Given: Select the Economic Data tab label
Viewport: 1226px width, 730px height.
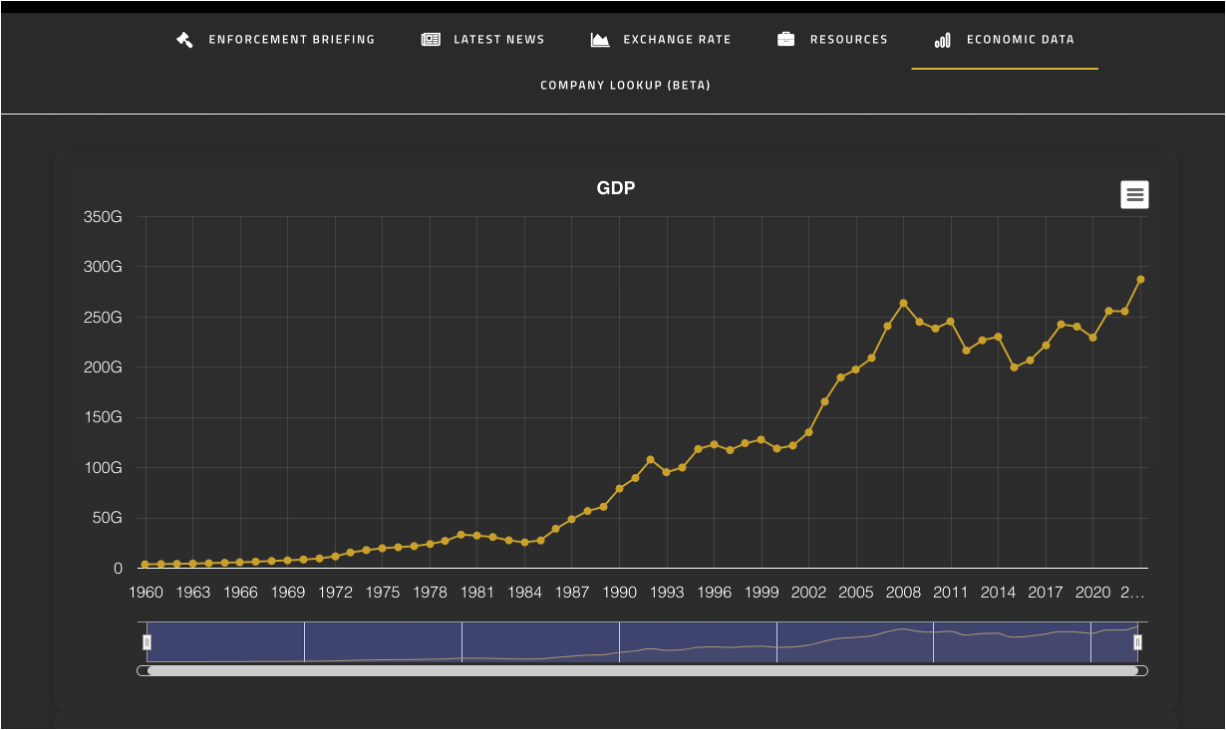Looking at the screenshot, I should pyautogui.click(x=1020, y=40).
